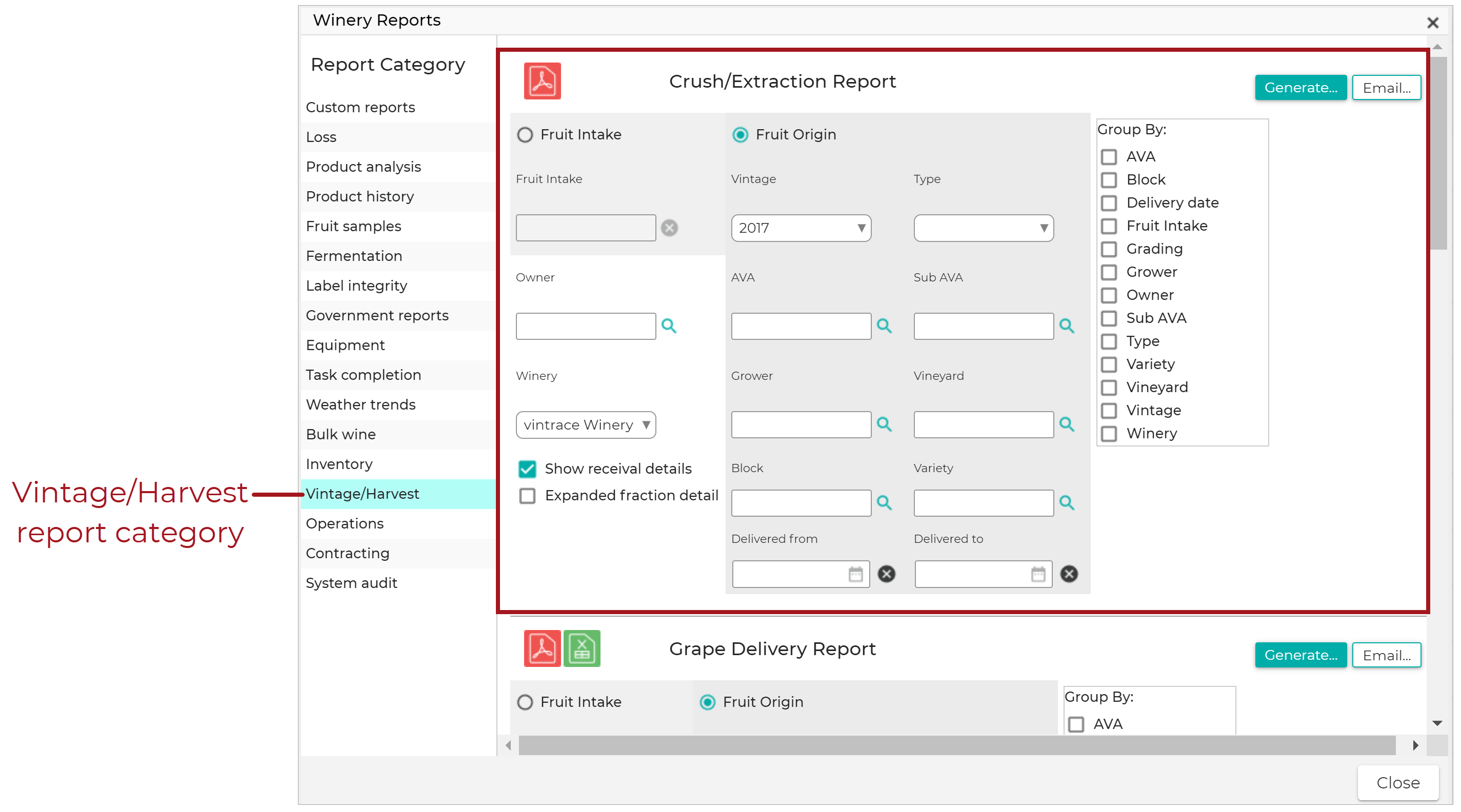Check Group By Variety
The height and width of the screenshot is (812, 1461).
click(x=1108, y=364)
